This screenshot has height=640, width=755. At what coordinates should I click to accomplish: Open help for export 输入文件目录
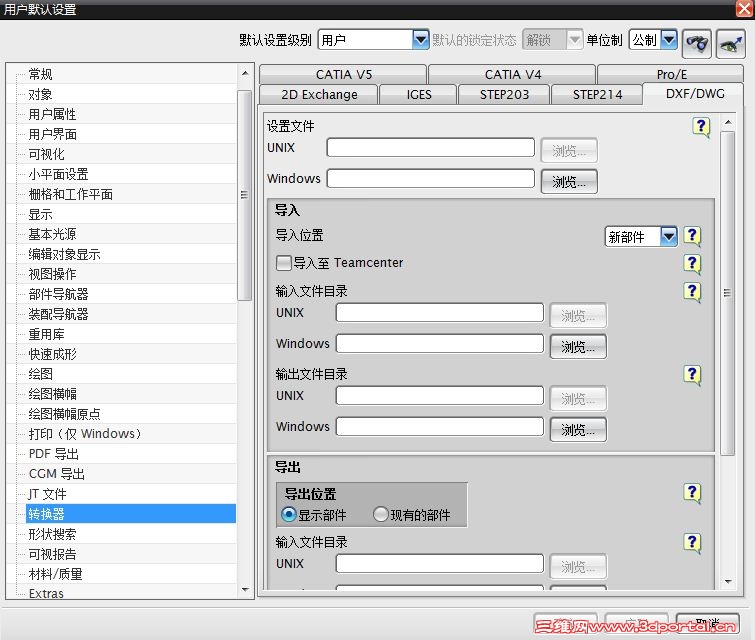pyautogui.click(x=692, y=543)
